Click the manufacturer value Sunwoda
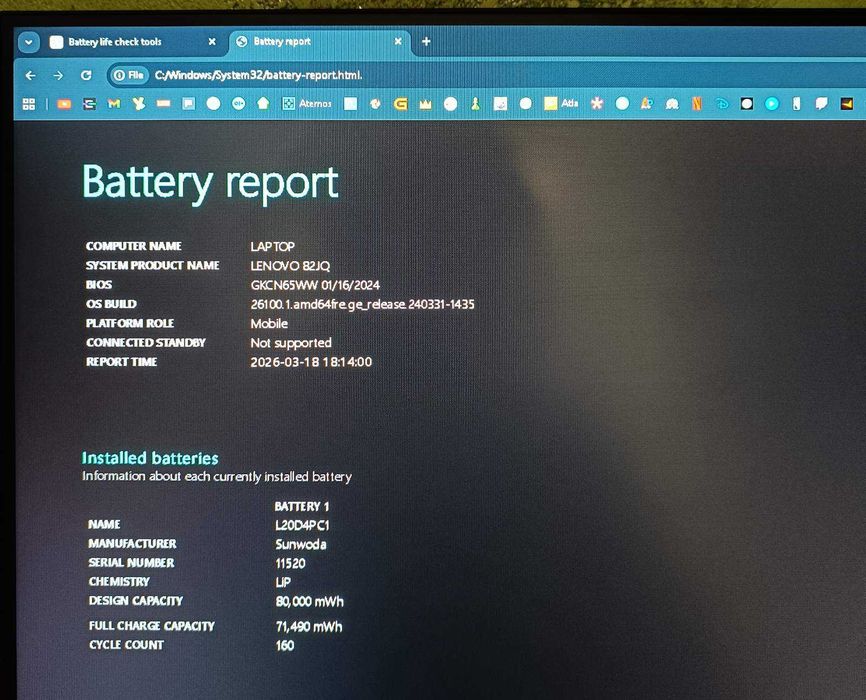 click(301, 545)
